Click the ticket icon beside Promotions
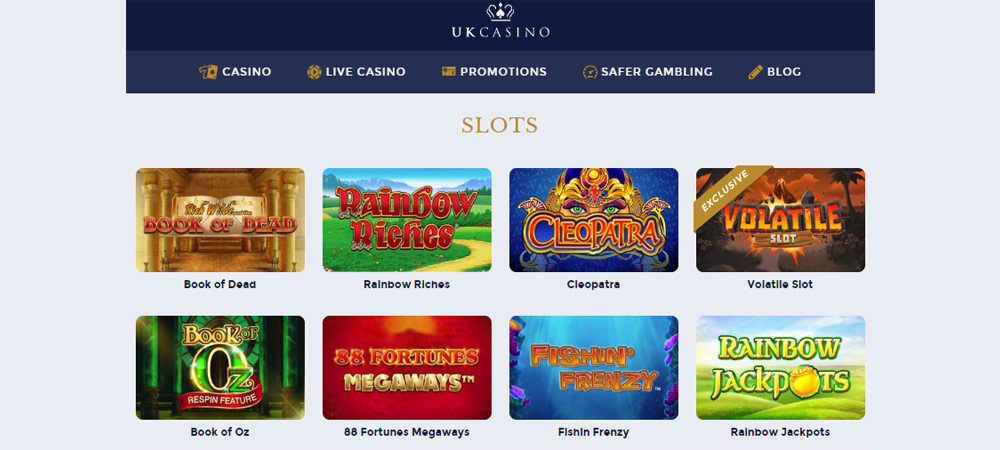The width and height of the screenshot is (1000, 450). click(x=448, y=71)
